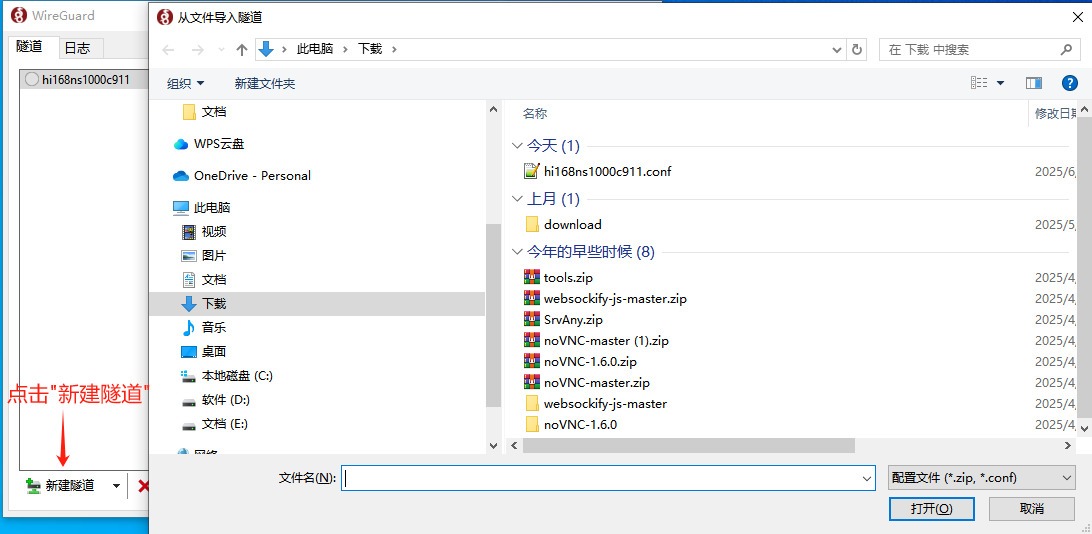The width and height of the screenshot is (1092, 534).
Task: Click the refresh button beside address bar
Action: click(857, 49)
